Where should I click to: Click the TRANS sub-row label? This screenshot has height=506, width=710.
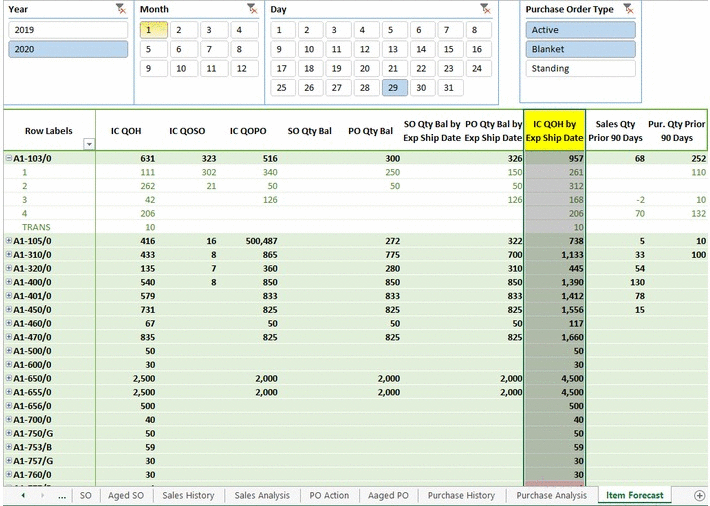tap(36, 227)
